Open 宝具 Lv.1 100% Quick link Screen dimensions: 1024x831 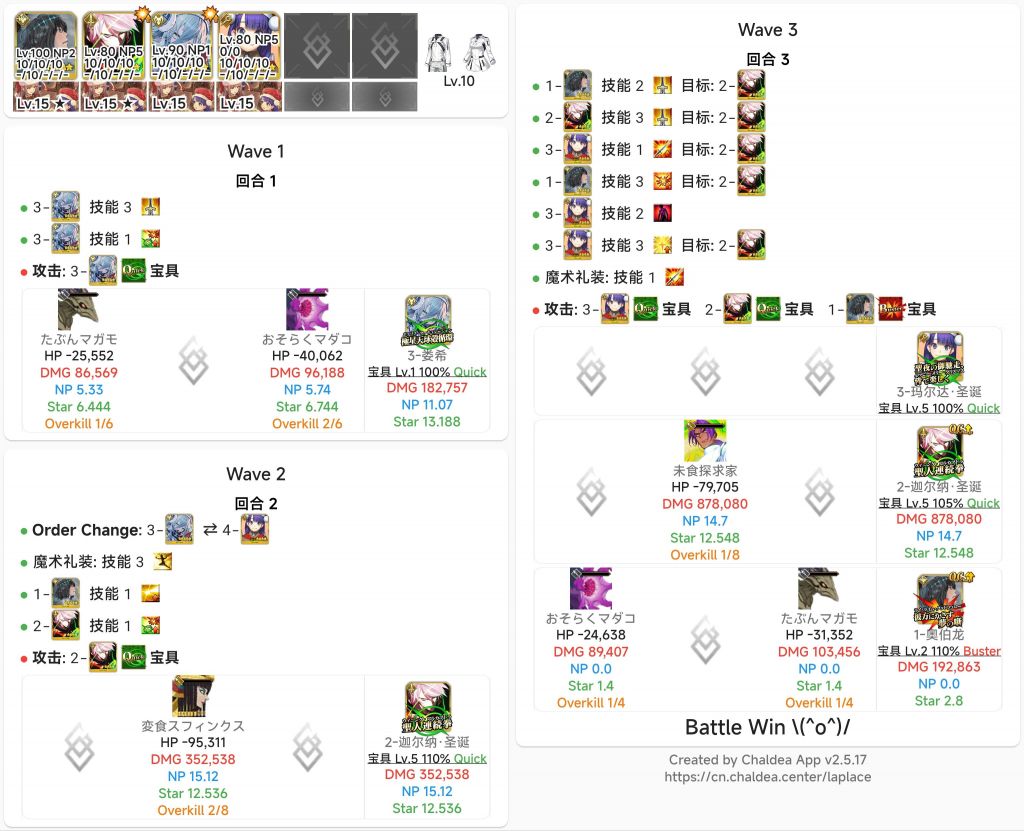point(427,372)
